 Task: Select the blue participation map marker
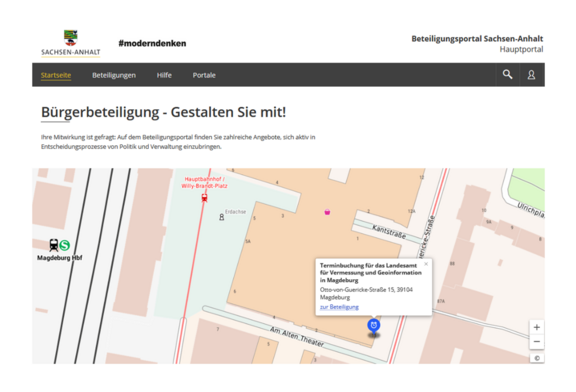point(374,326)
